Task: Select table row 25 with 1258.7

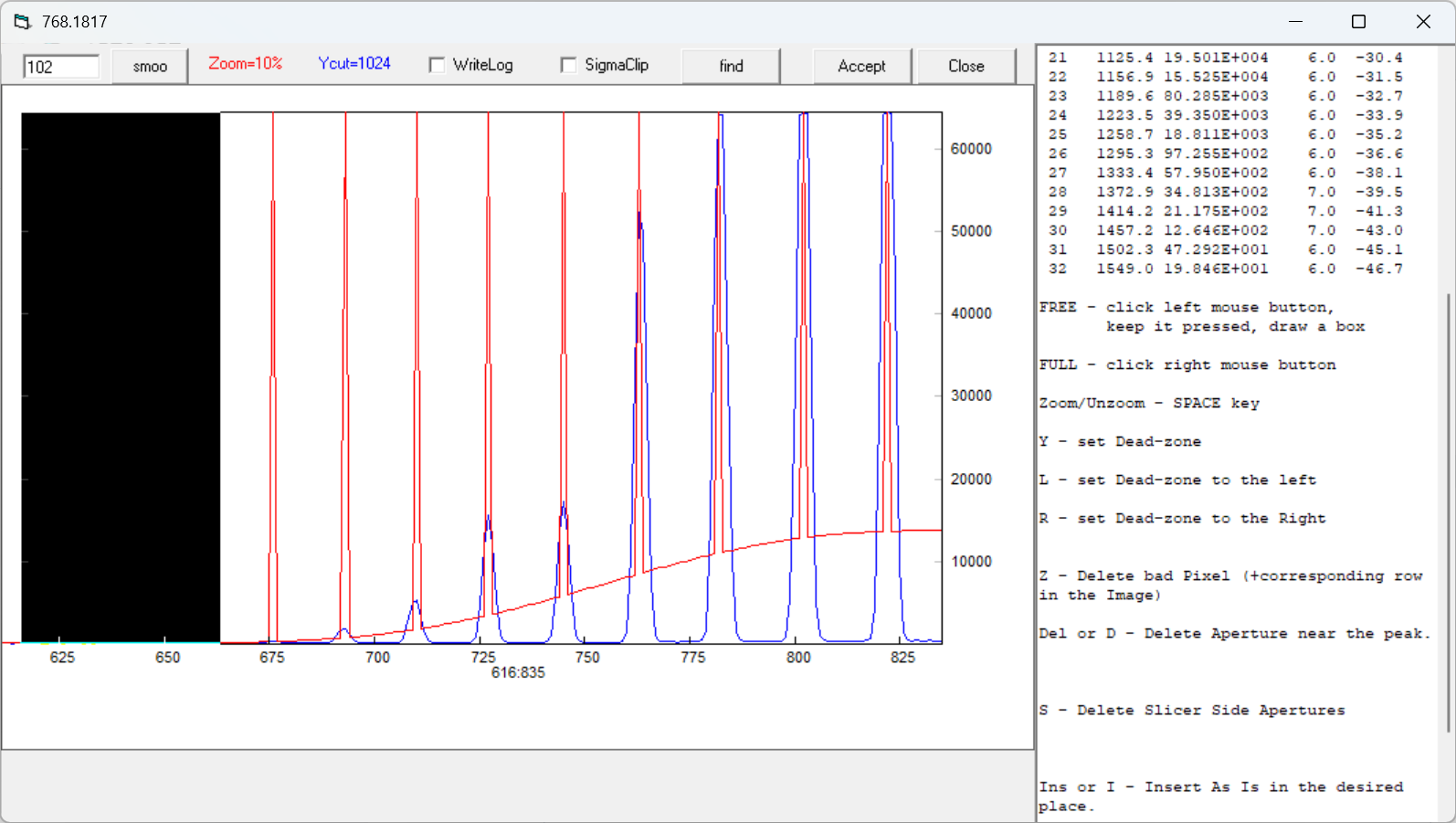Action: point(1225,134)
